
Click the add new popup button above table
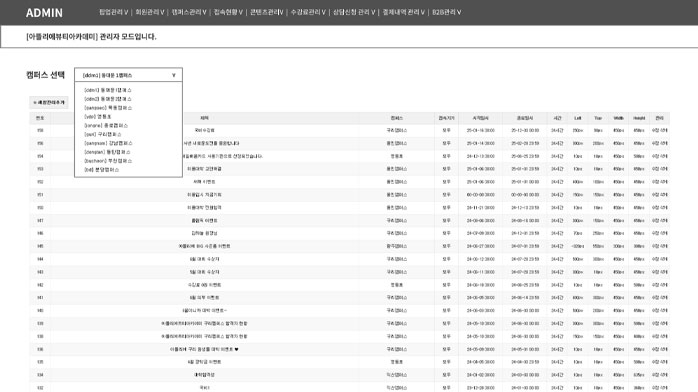click(49, 102)
